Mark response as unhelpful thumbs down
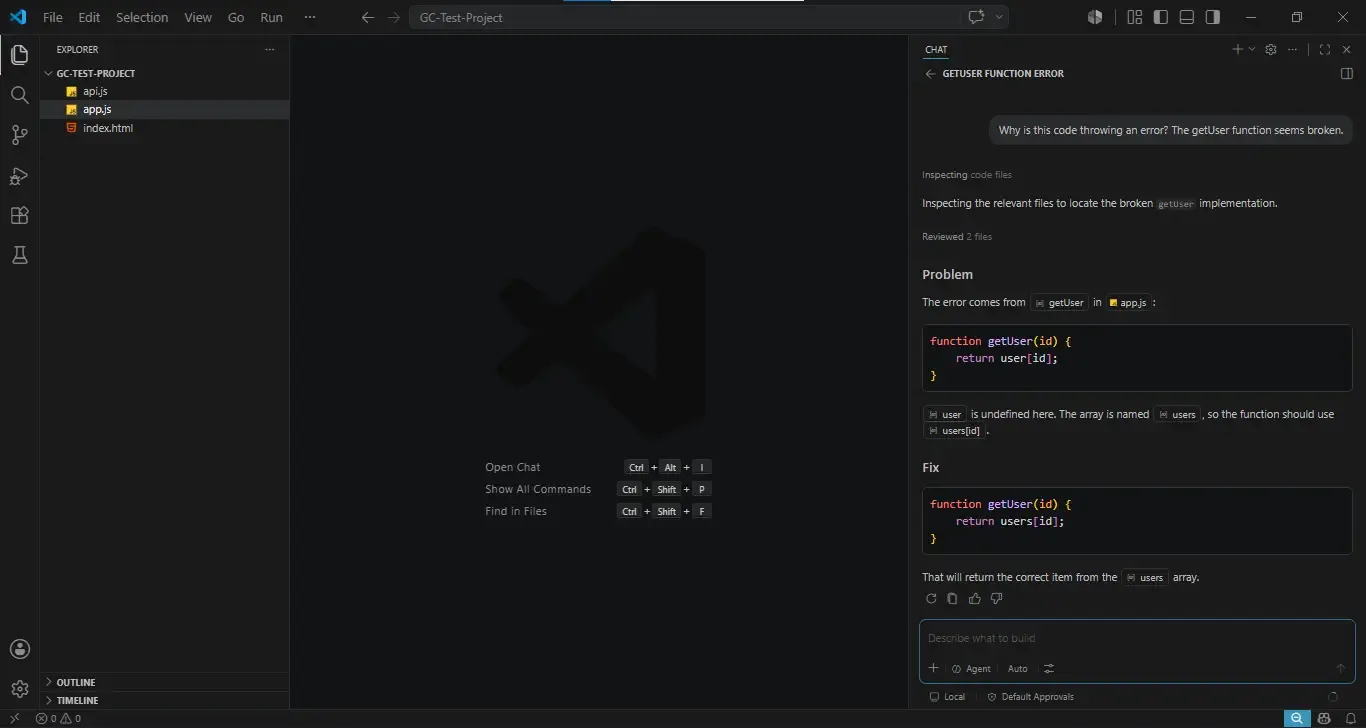1366x728 pixels. coord(996,599)
